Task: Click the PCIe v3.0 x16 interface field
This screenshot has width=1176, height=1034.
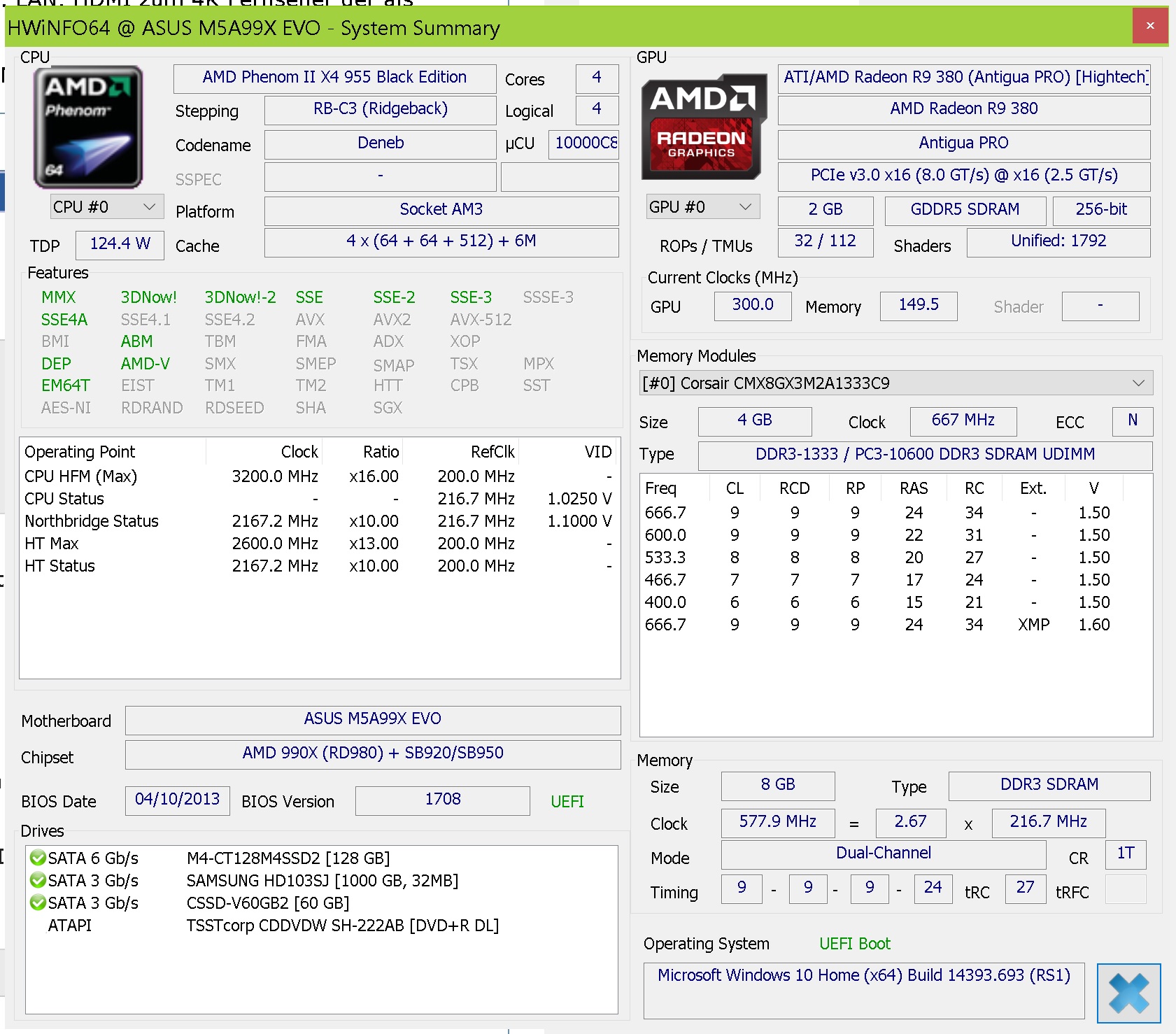Action: click(964, 176)
